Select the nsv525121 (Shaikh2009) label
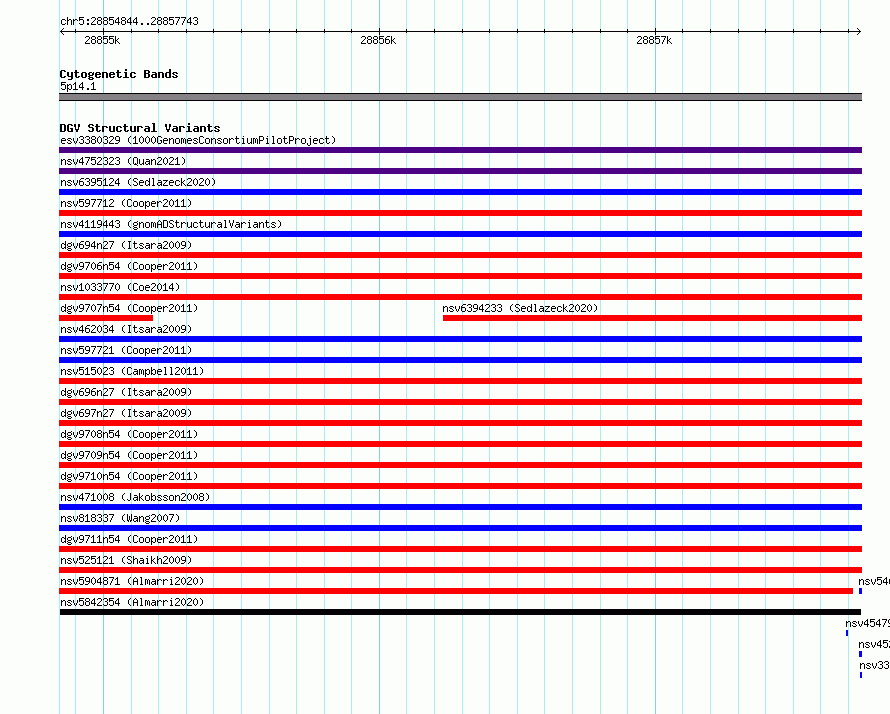Image resolution: width=890 pixels, height=714 pixels. click(x=126, y=560)
